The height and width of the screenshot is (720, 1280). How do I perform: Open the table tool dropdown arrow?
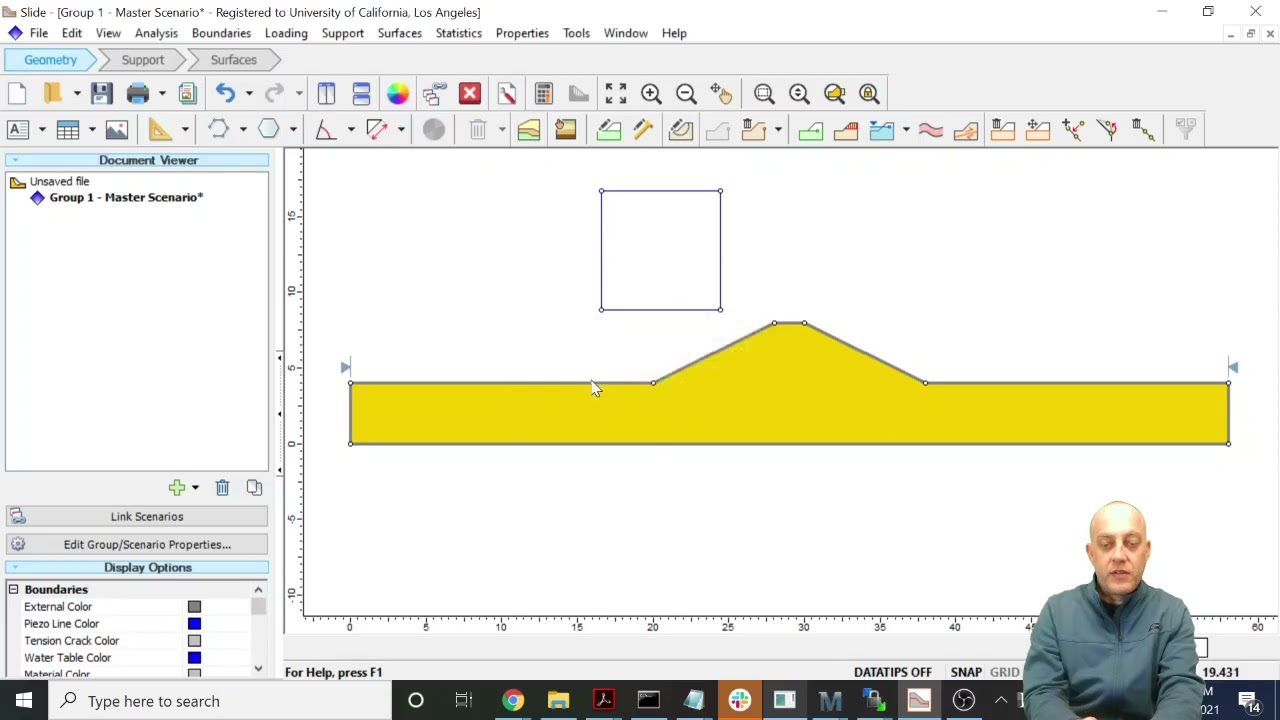[x=92, y=129]
